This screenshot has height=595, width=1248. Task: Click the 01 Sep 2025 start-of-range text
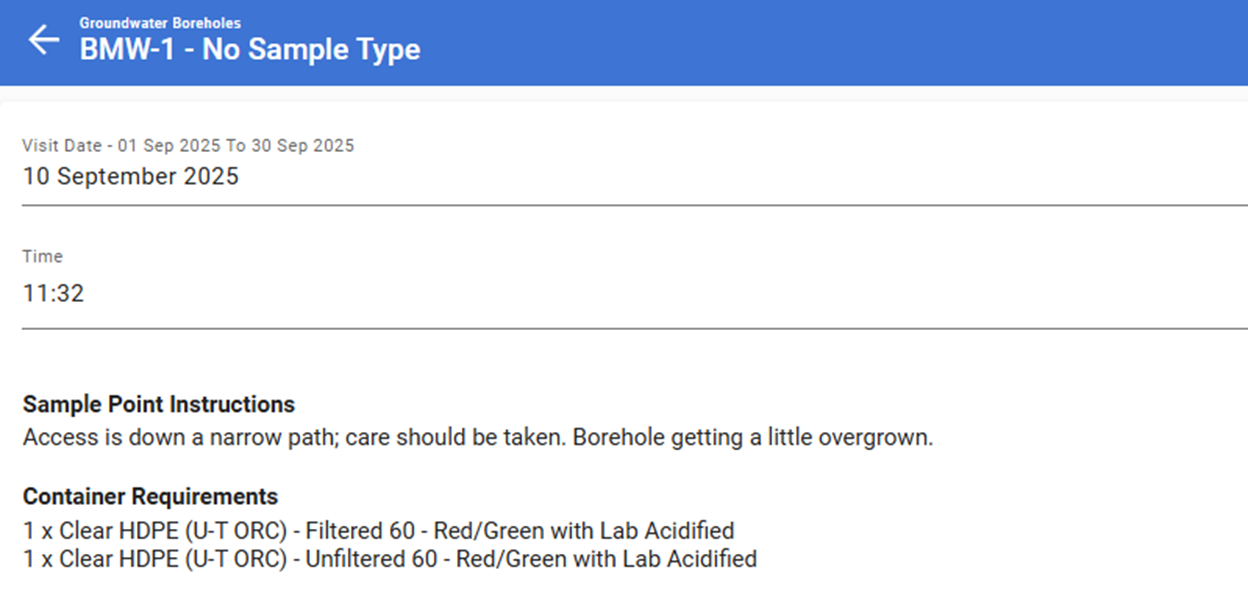tap(170, 146)
